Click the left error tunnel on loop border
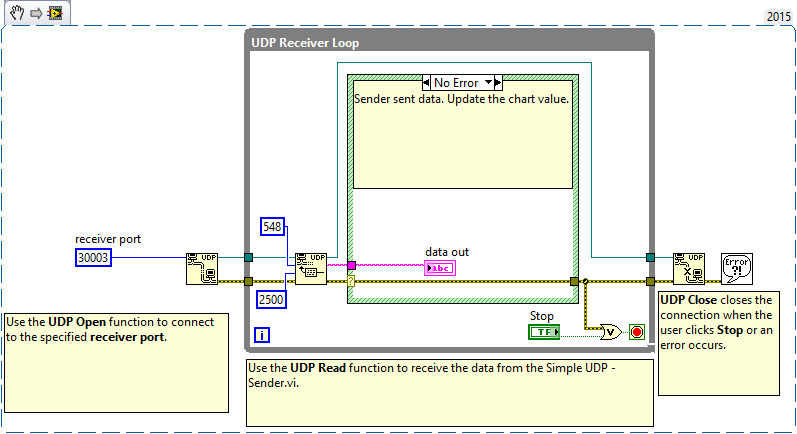797x434 pixels. click(x=249, y=282)
